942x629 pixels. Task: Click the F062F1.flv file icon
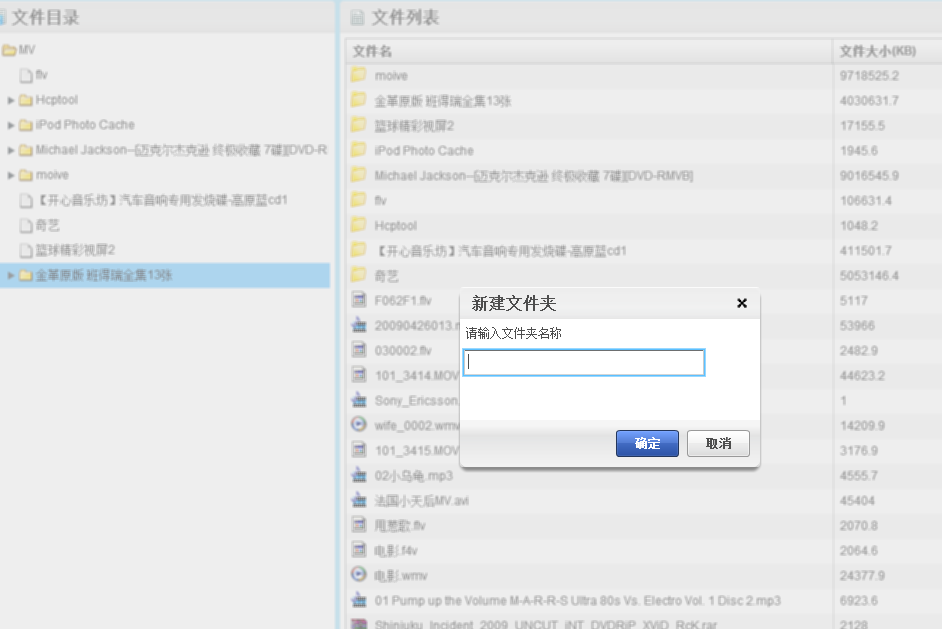click(x=359, y=300)
